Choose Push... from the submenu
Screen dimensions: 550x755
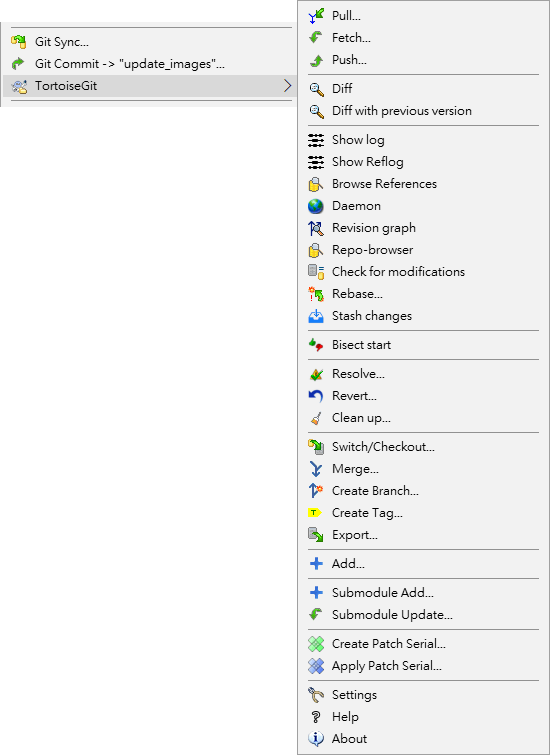pos(424,60)
